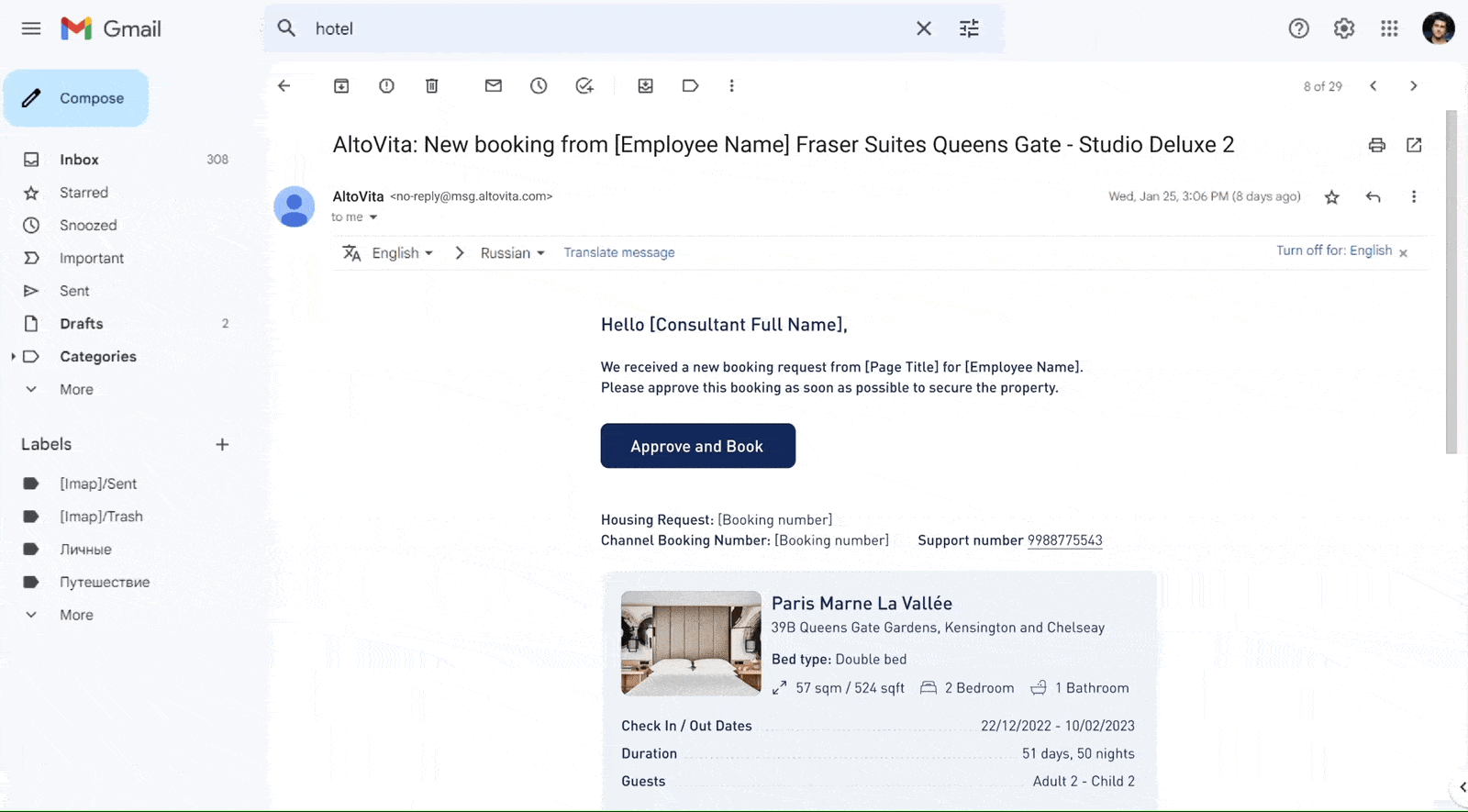Click the Compose button
The height and width of the screenshot is (812, 1468).
76,98
